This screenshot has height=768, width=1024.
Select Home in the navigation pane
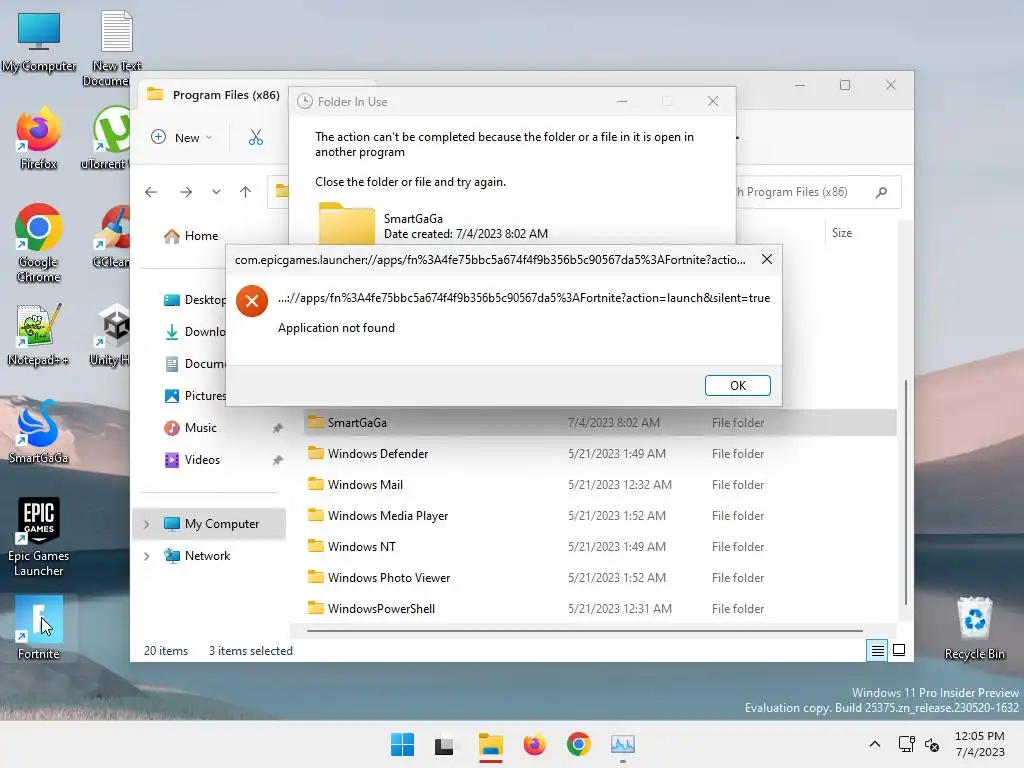pos(191,236)
